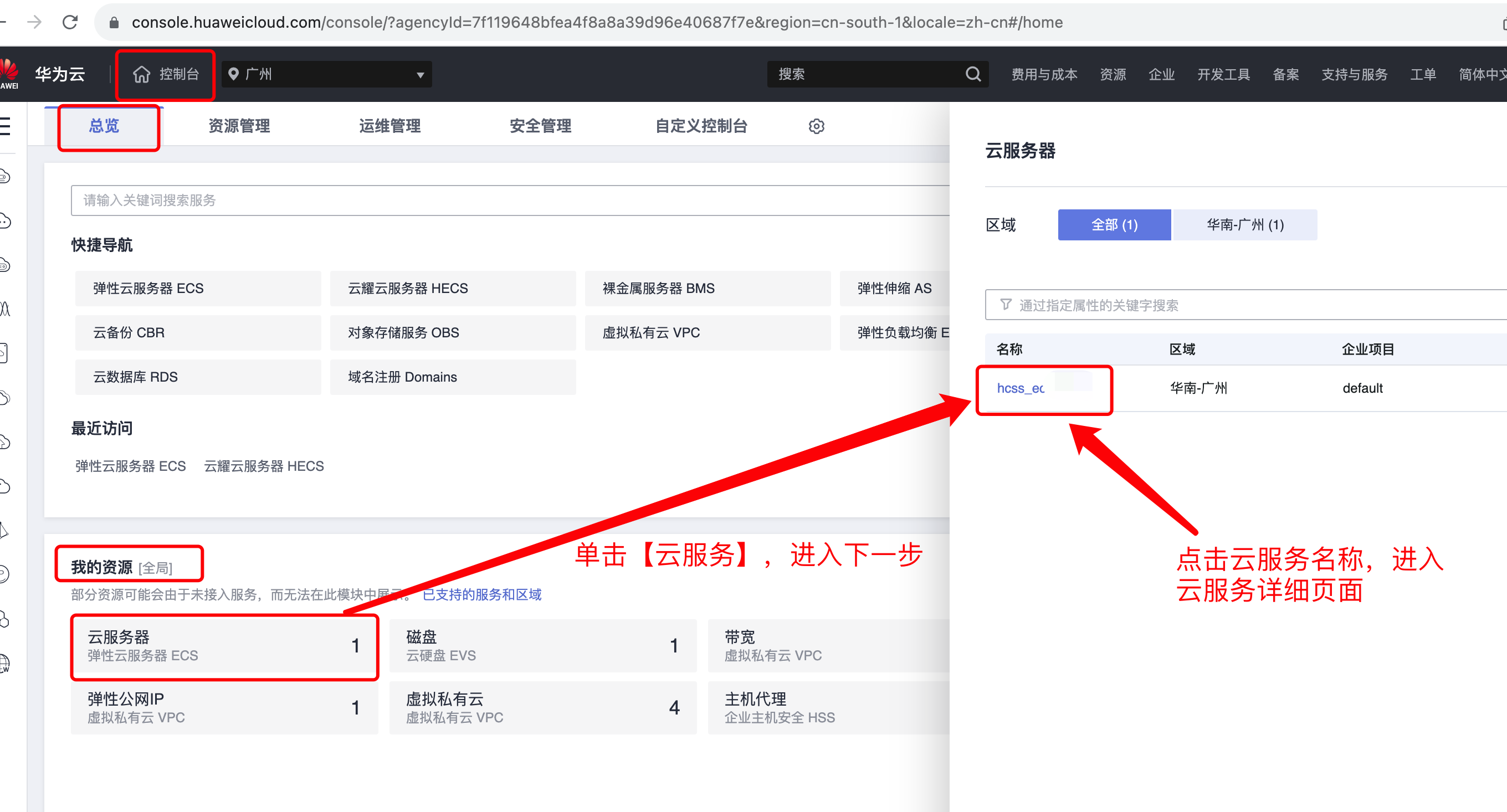Image resolution: width=1507 pixels, height=812 pixels.
Task: Click the filter icon in the keyword search box
Action: tap(1005, 304)
